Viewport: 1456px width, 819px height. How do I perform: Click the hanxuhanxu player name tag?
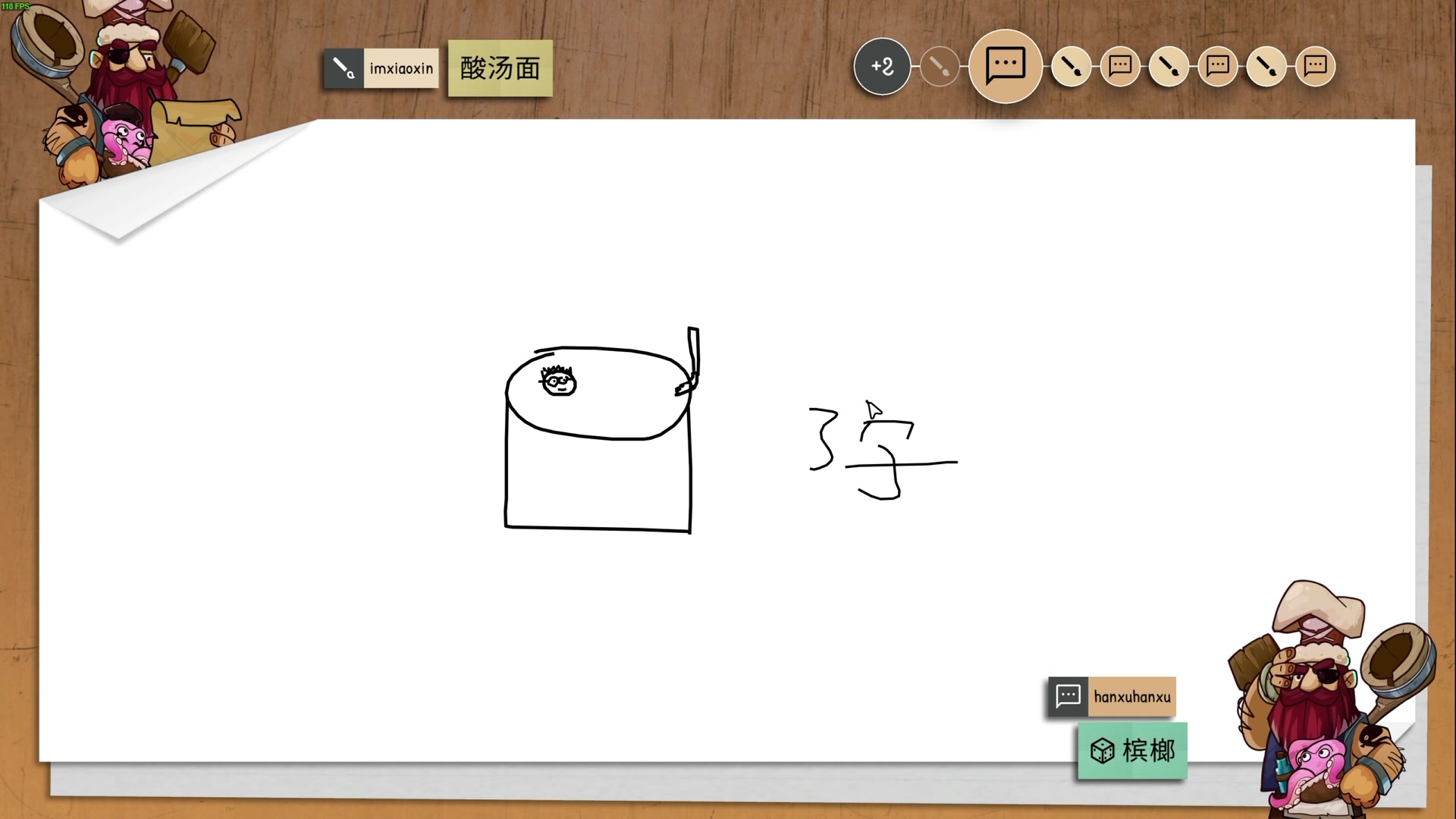(x=1131, y=697)
